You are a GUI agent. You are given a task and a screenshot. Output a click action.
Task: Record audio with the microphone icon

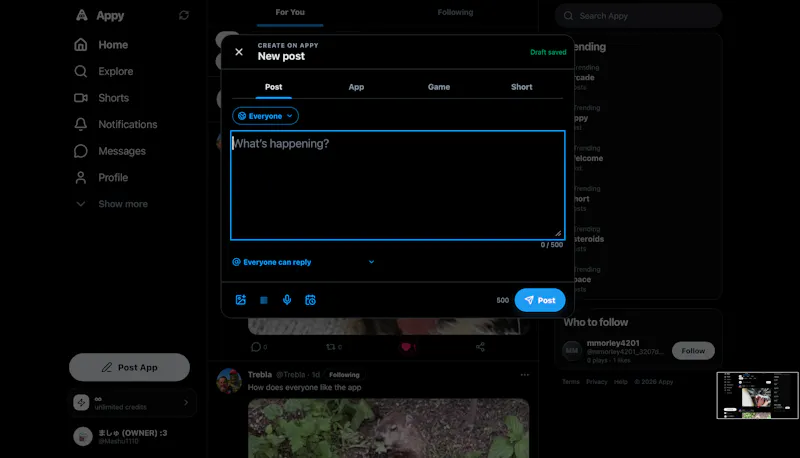287,300
